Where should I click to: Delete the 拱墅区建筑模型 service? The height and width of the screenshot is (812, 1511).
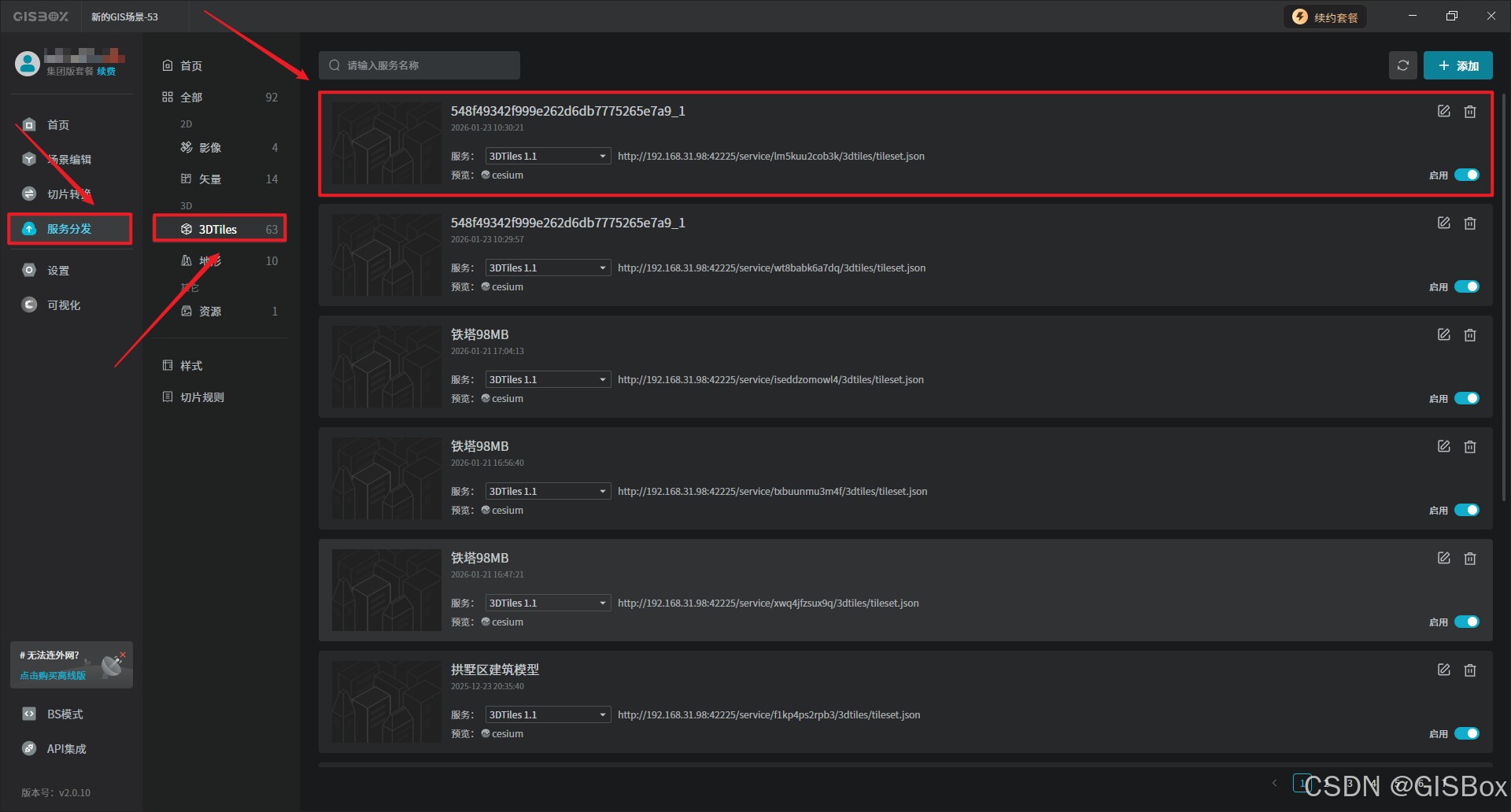[x=1469, y=670]
